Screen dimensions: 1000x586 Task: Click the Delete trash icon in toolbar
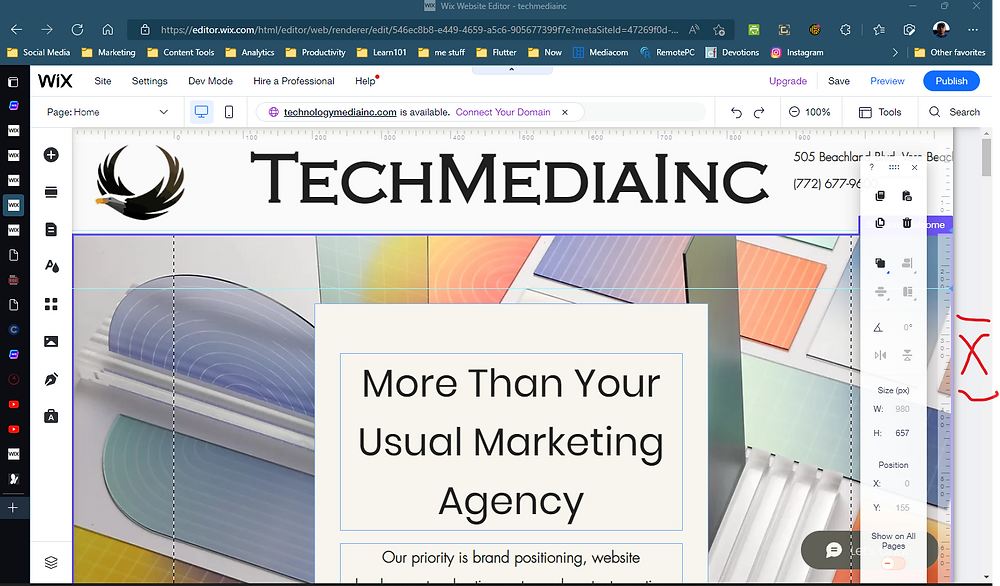907,223
